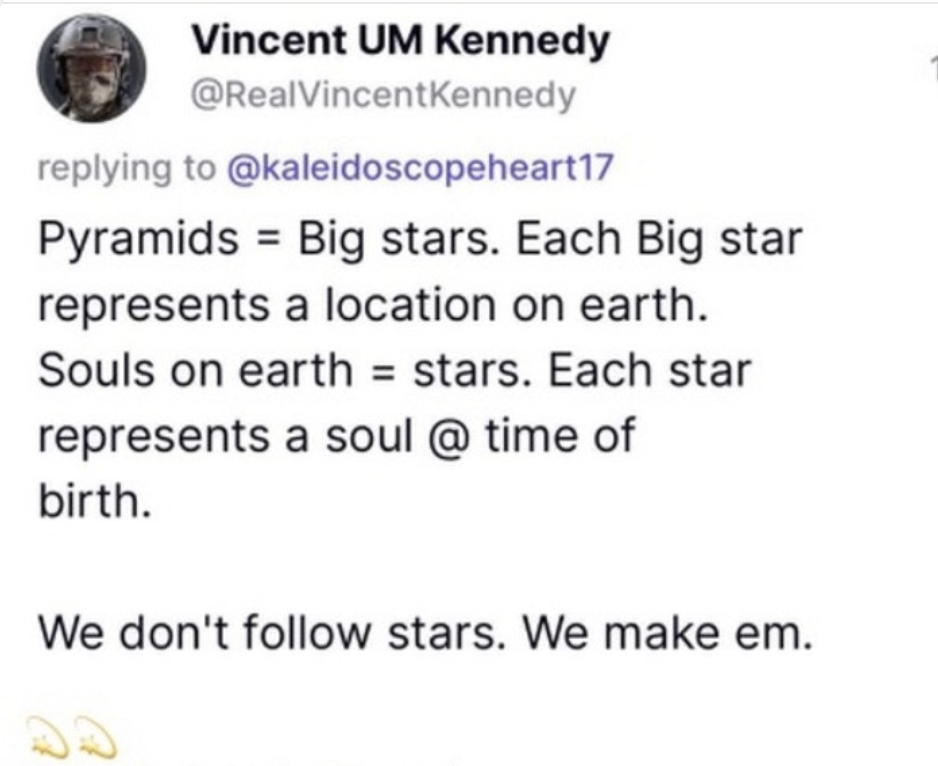This screenshot has width=938, height=766.
Task: Open Vincent UM Kennedy's profile picture
Action: point(93,70)
